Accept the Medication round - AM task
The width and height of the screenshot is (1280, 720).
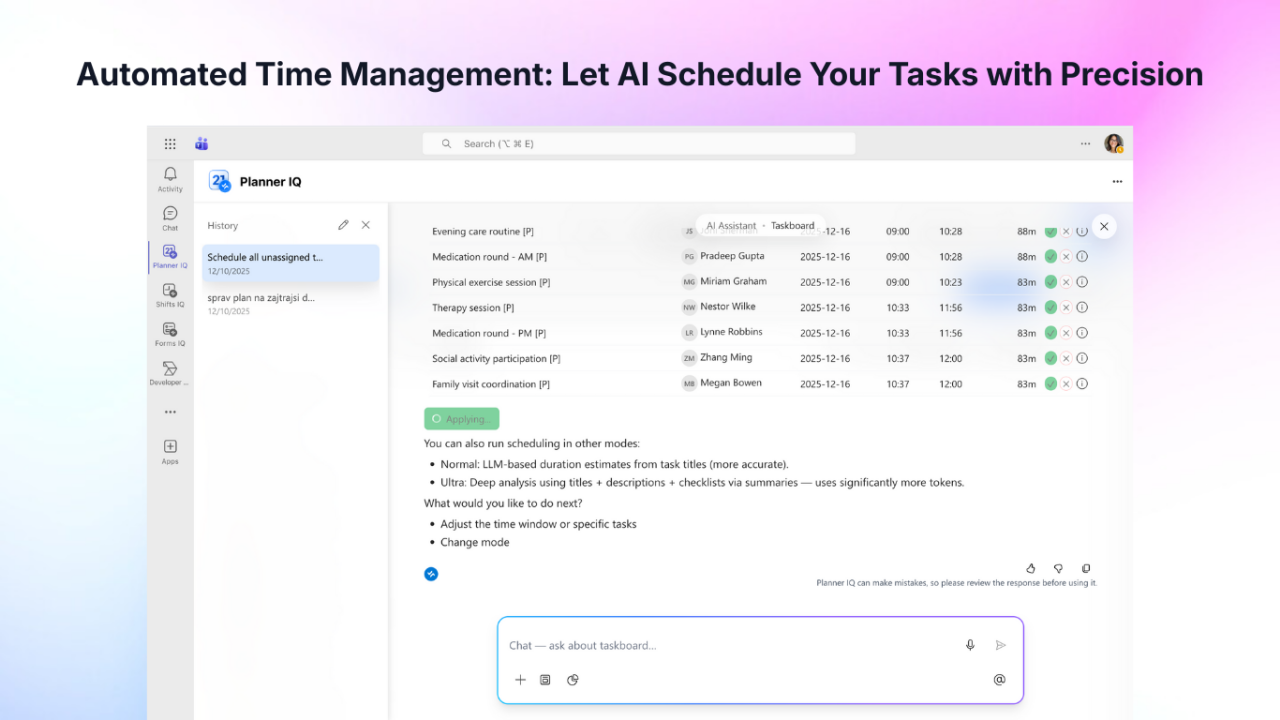[1051, 257]
